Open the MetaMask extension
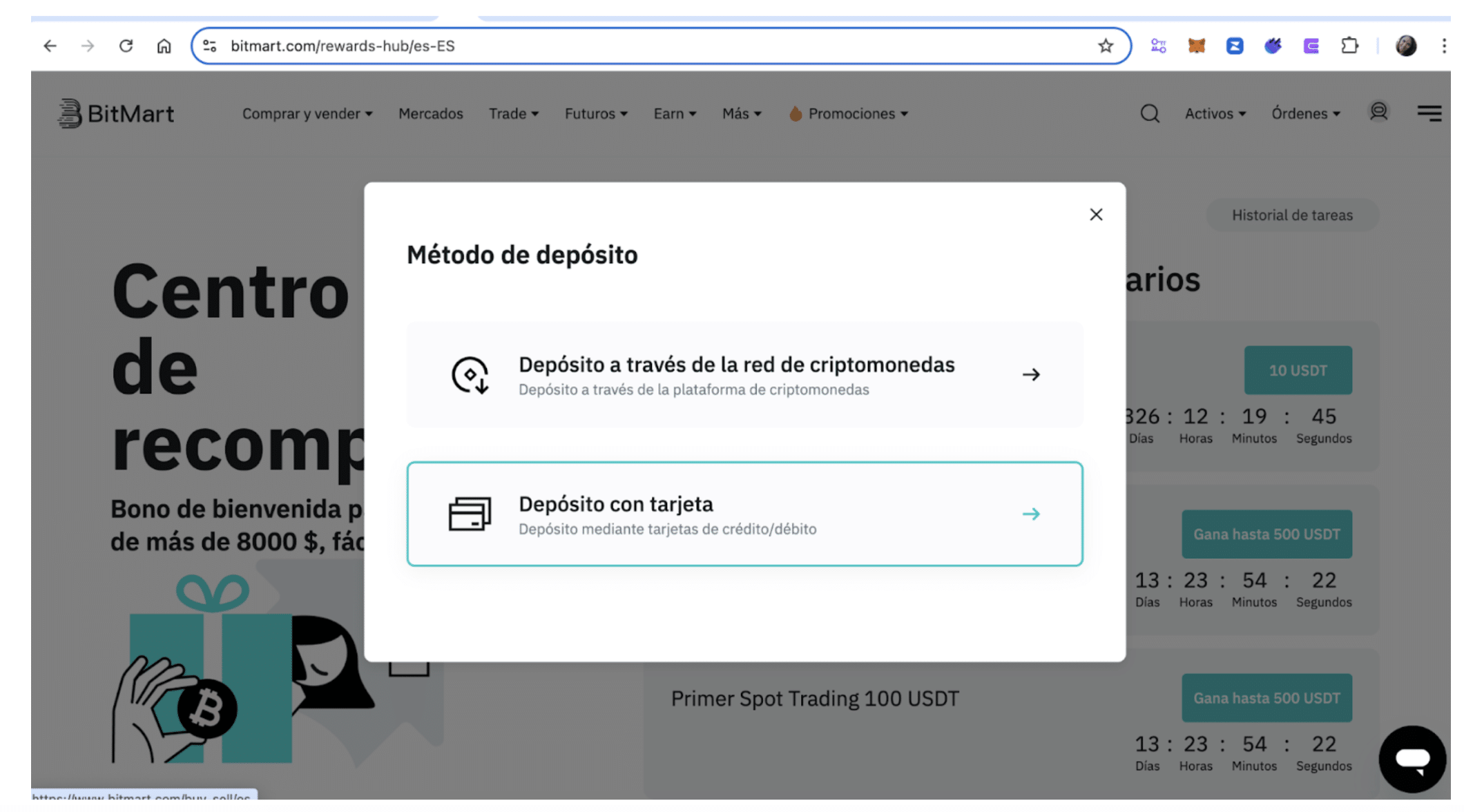Image resolution: width=1464 pixels, height=812 pixels. 1196,45
